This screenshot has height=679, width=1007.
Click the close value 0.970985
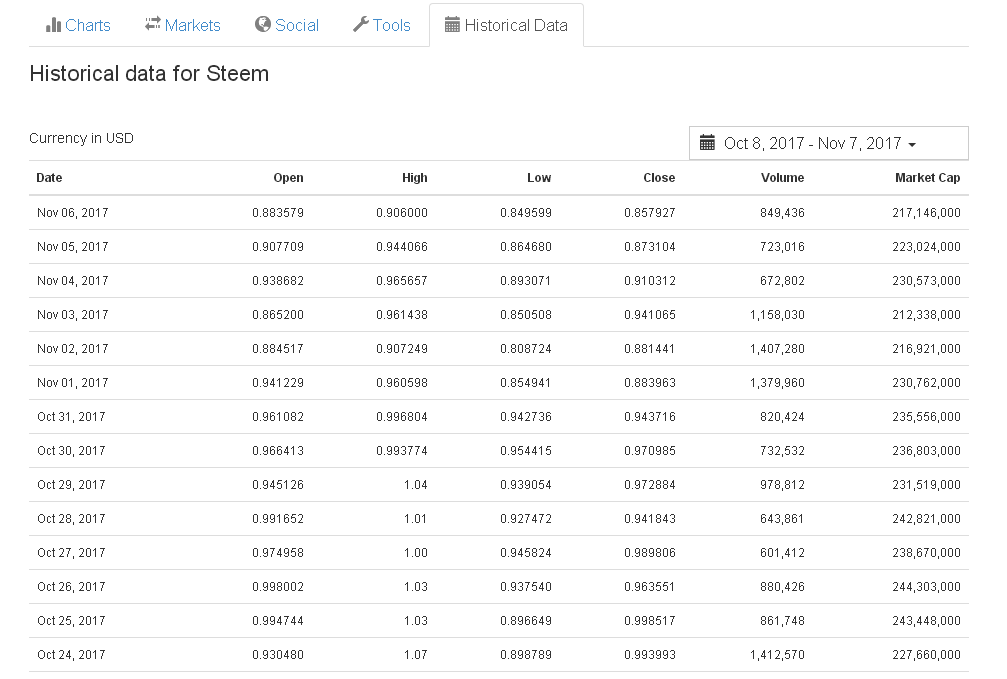tap(650, 451)
